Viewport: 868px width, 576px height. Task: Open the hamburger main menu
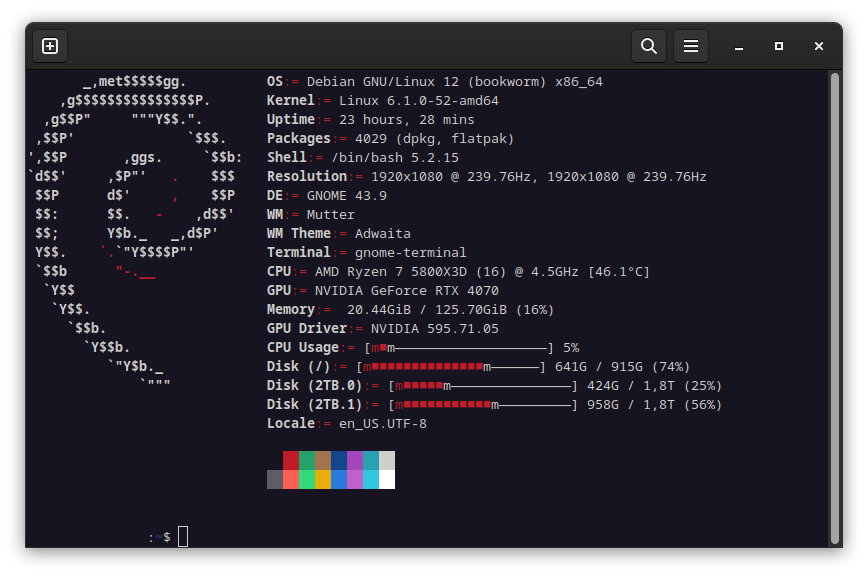pos(690,46)
